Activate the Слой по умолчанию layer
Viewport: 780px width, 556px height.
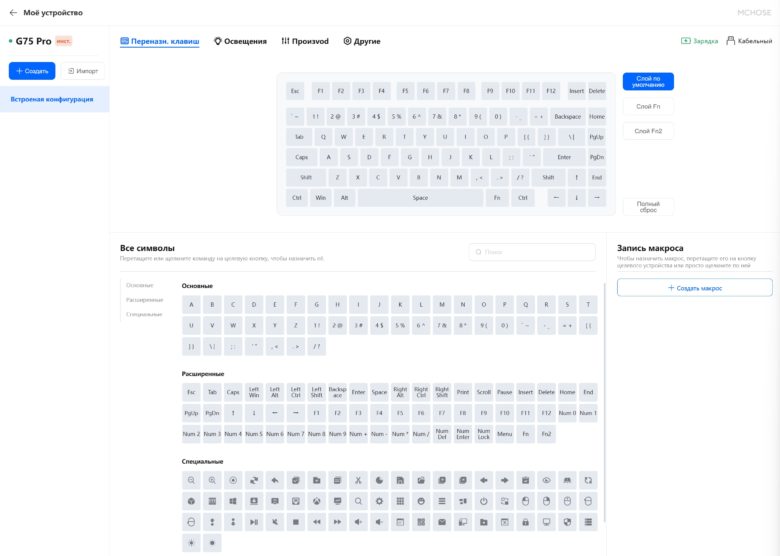click(x=648, y=82)
